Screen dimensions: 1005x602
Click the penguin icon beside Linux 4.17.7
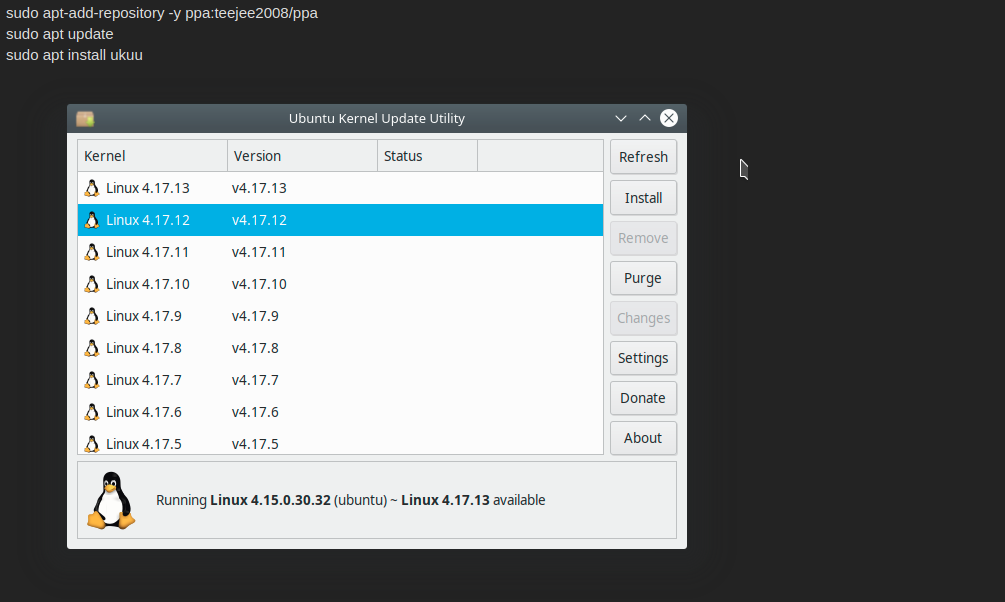coord(92,380)
